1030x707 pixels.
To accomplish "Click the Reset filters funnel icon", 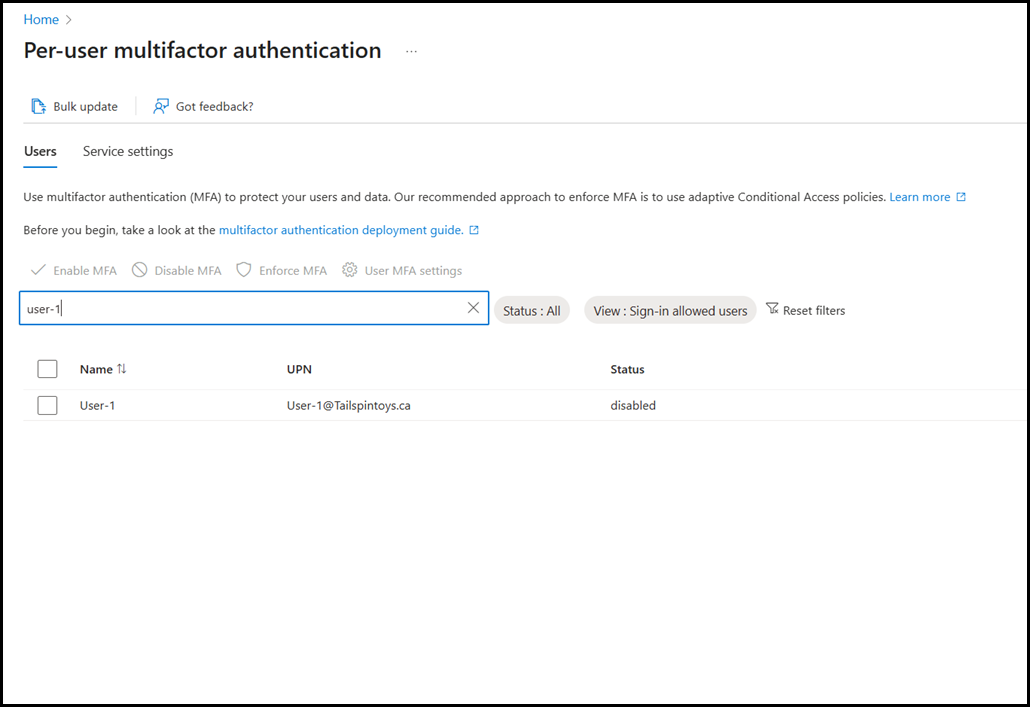I will click(772, 309).
